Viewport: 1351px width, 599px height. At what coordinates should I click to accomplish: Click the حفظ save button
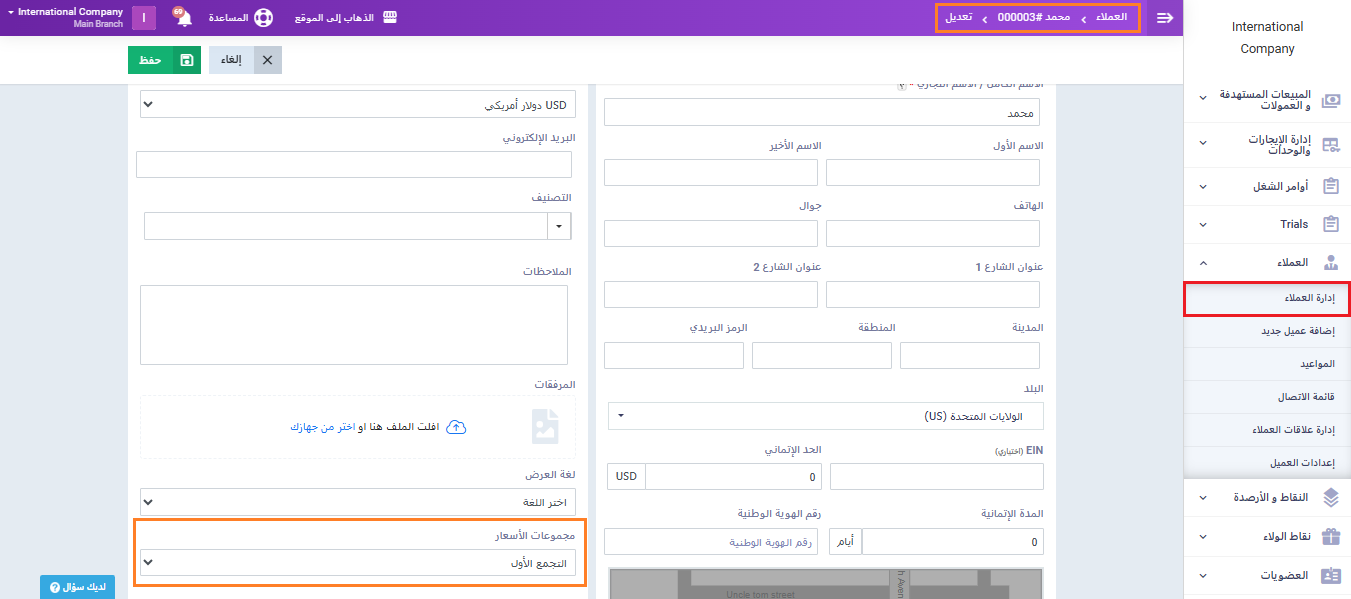(x=151, y=60)
